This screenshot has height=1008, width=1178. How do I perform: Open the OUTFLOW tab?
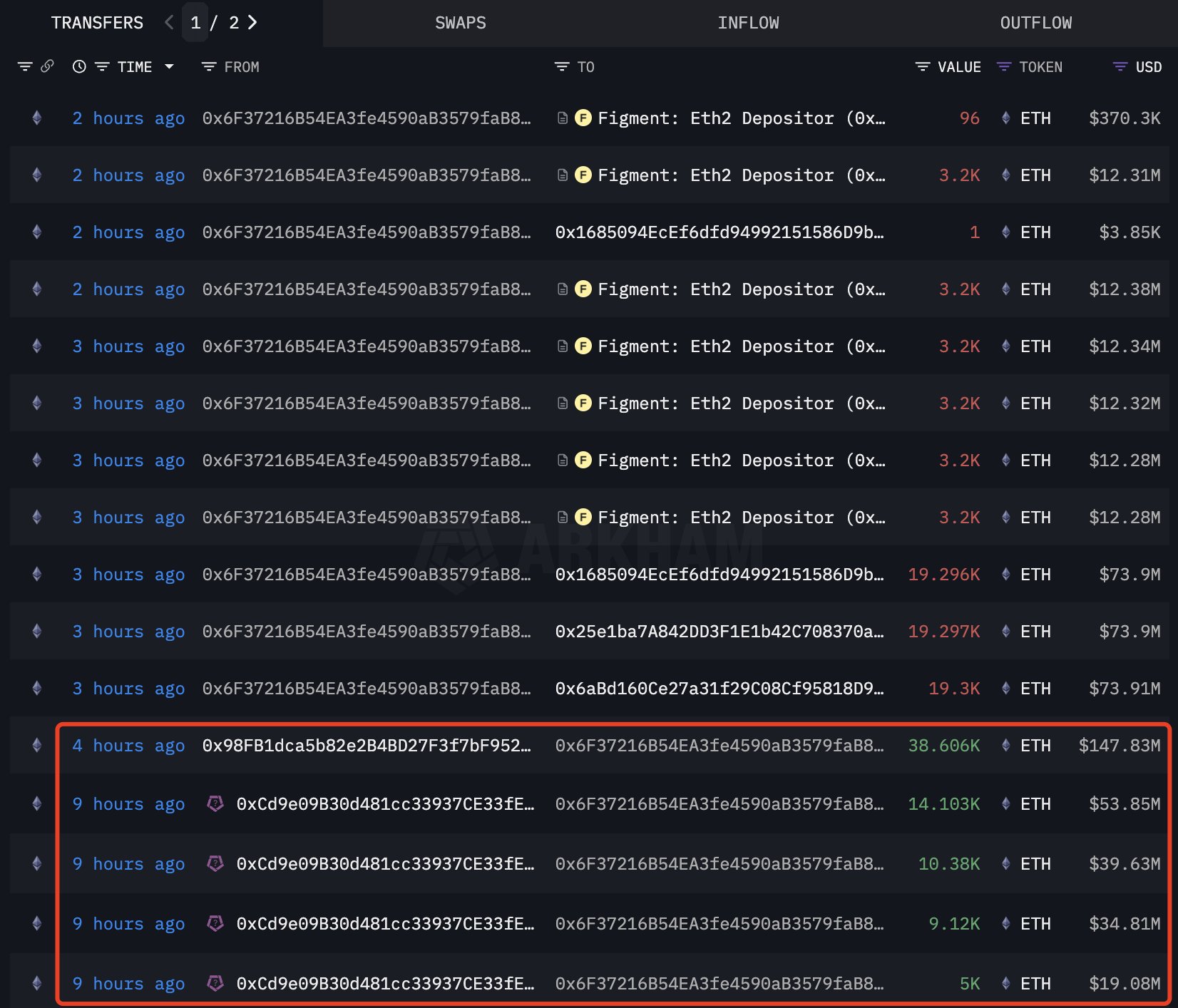pos(1035,22)
